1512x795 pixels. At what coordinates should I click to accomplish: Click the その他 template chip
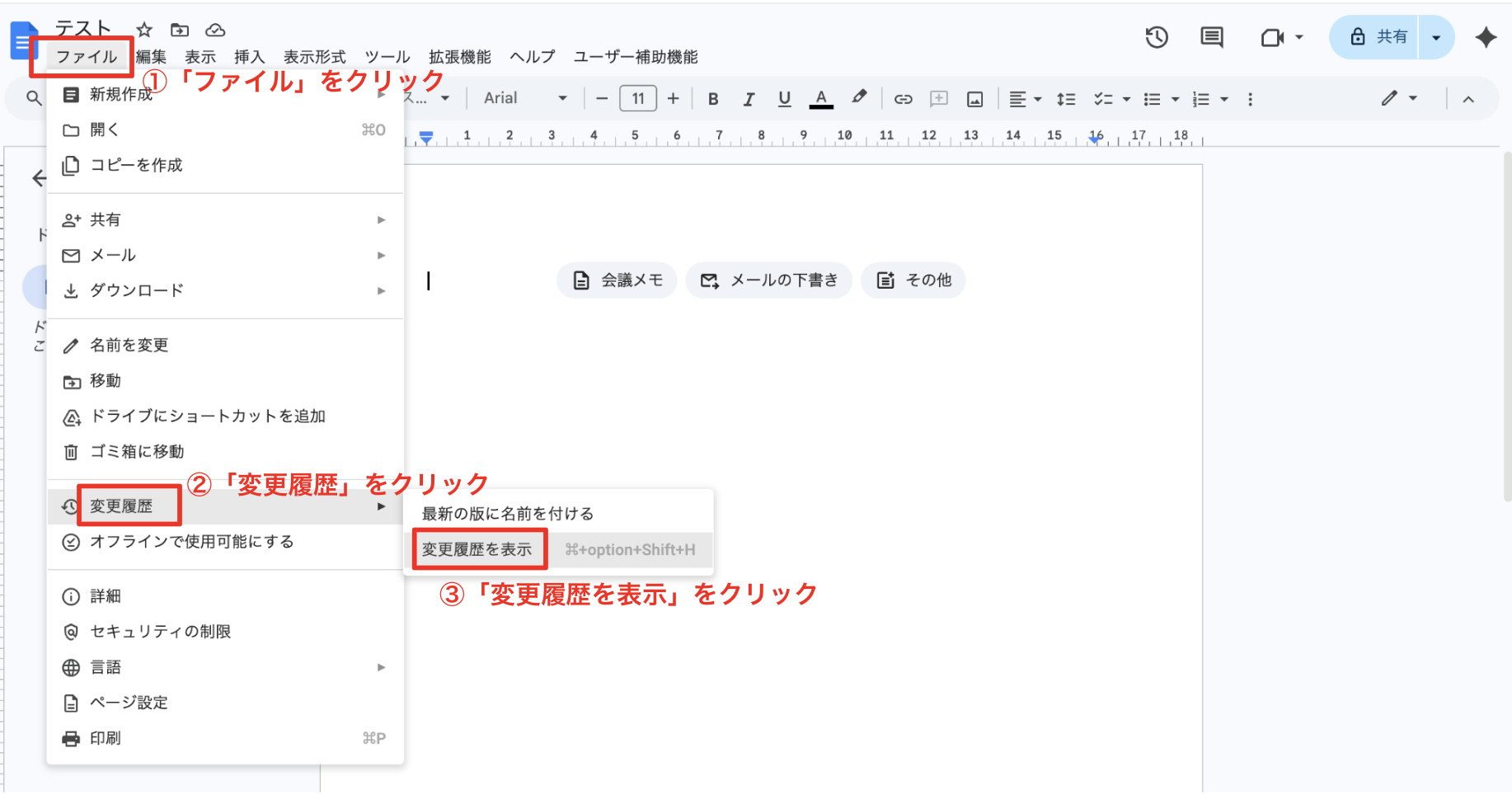tap(913, 280)
